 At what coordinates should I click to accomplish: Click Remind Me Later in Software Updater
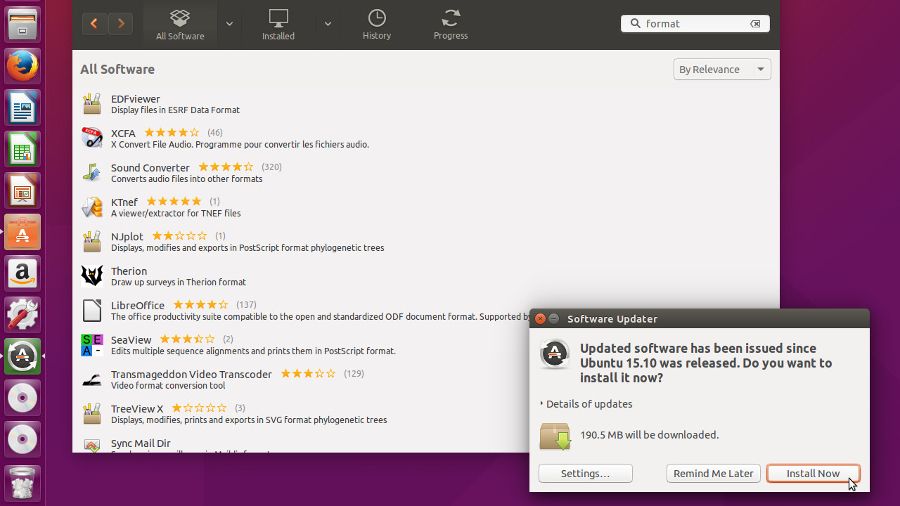coord(713,473)
